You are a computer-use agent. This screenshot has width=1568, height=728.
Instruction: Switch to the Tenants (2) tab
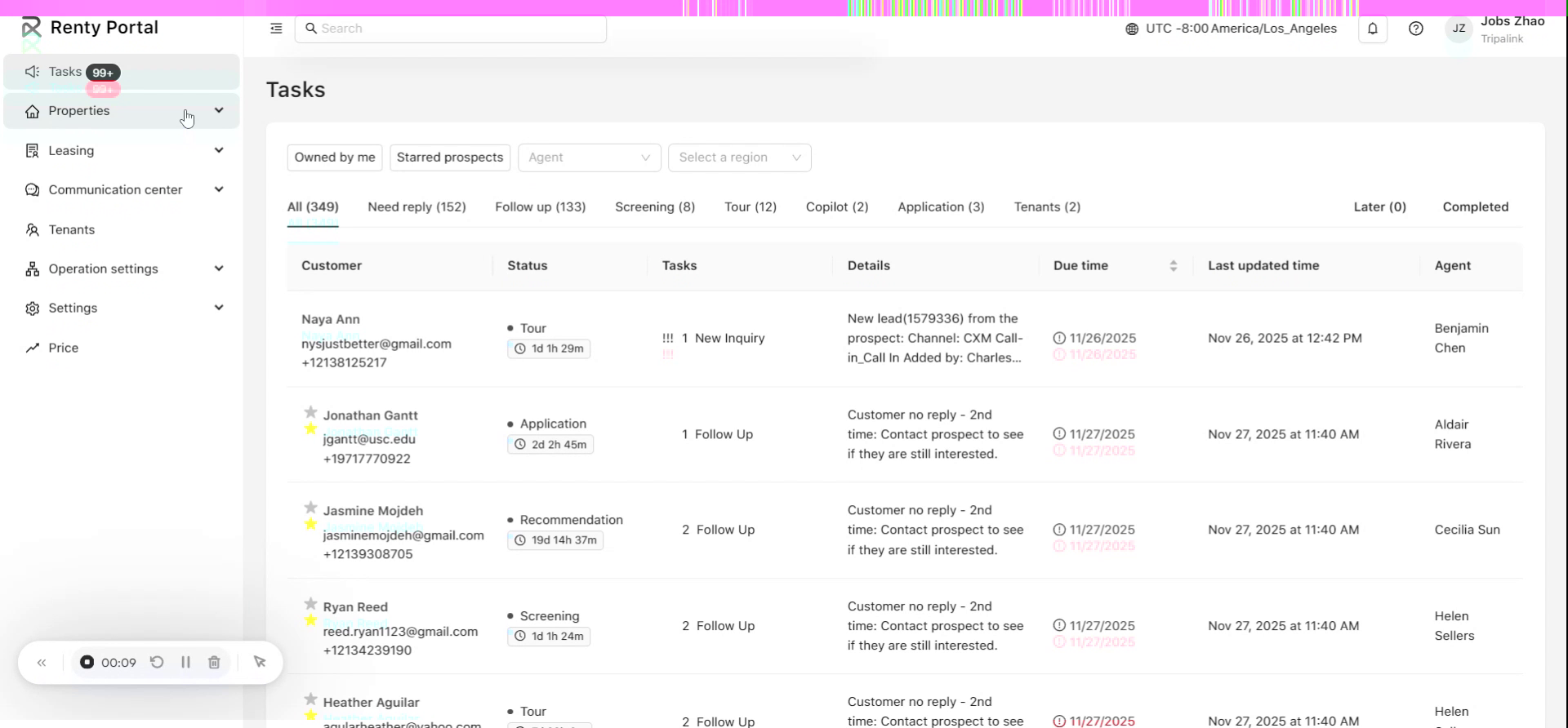point(1047,207)
